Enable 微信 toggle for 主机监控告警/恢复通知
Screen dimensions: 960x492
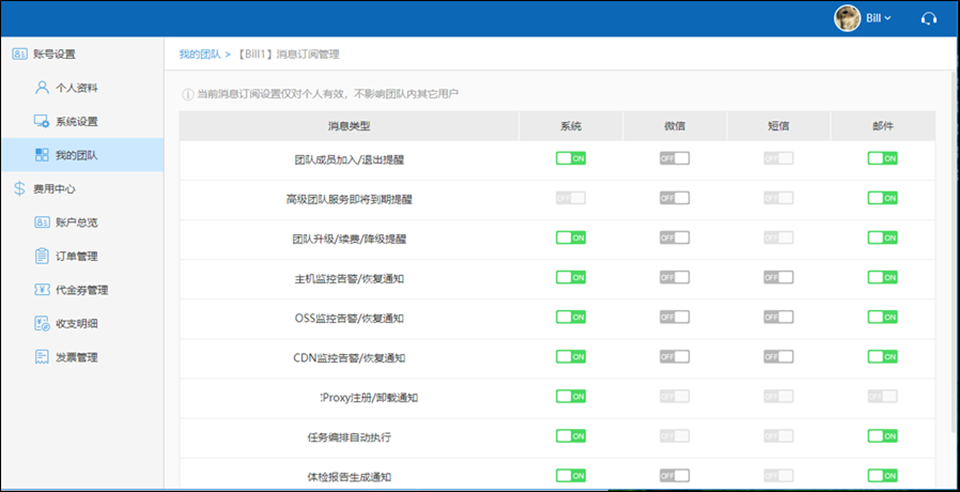click(x=674, y=277)
